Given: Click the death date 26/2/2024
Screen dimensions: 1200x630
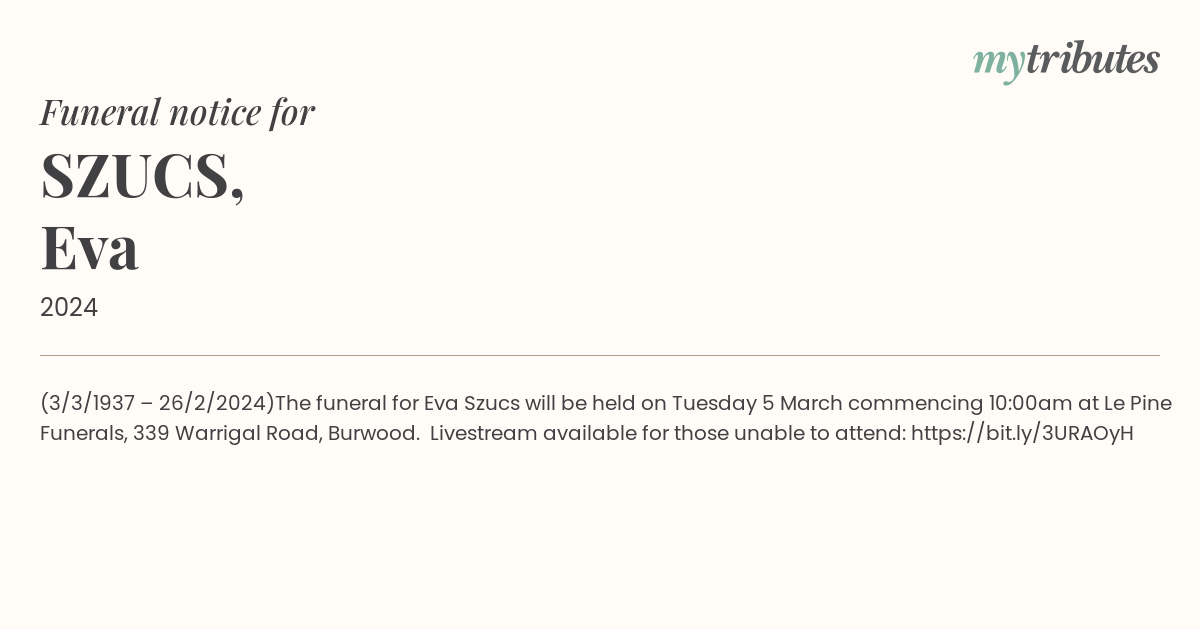Looking at the screenshot, I should [x=213, y=403].
